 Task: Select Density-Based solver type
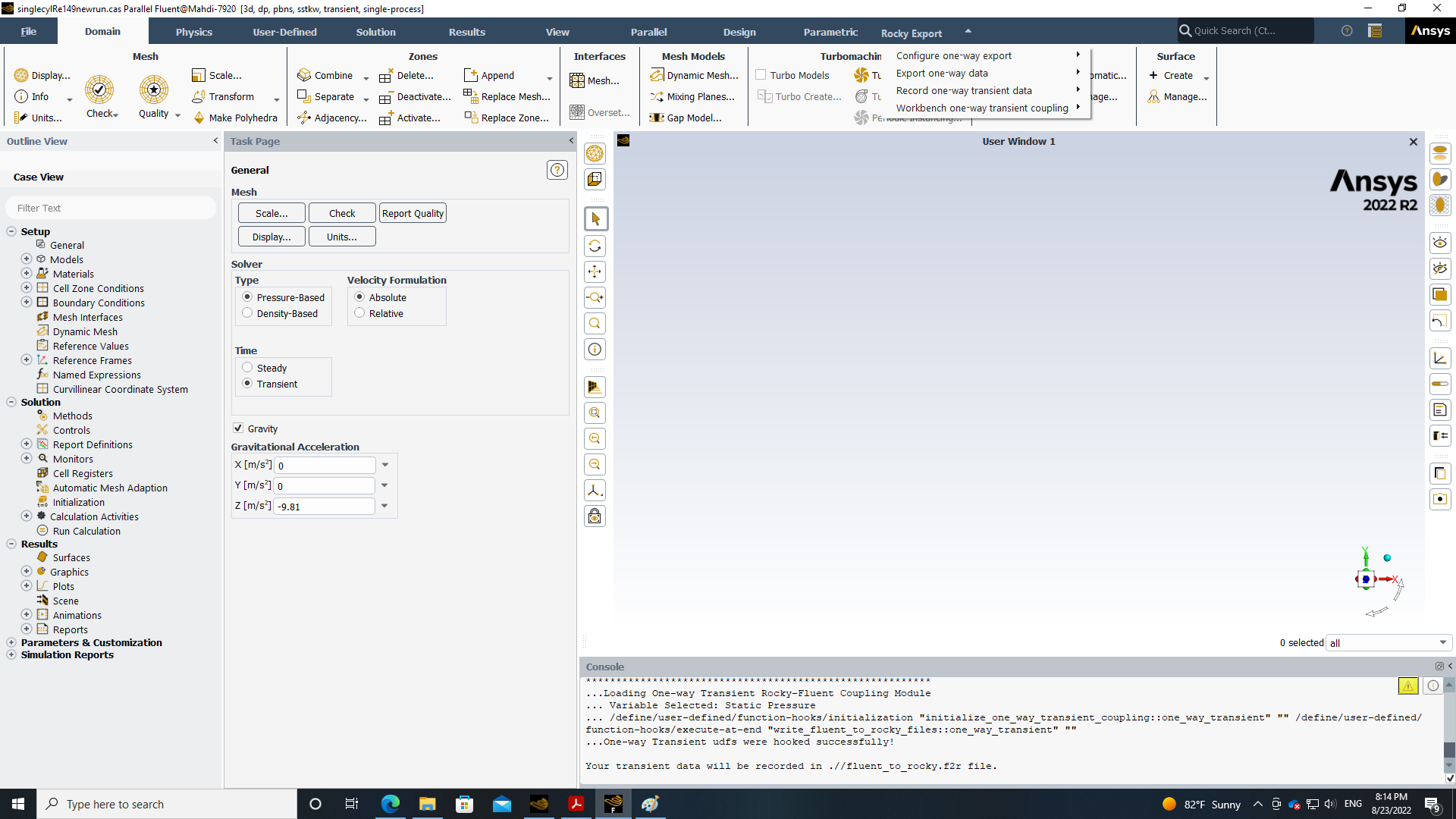(x=247, y=313)
